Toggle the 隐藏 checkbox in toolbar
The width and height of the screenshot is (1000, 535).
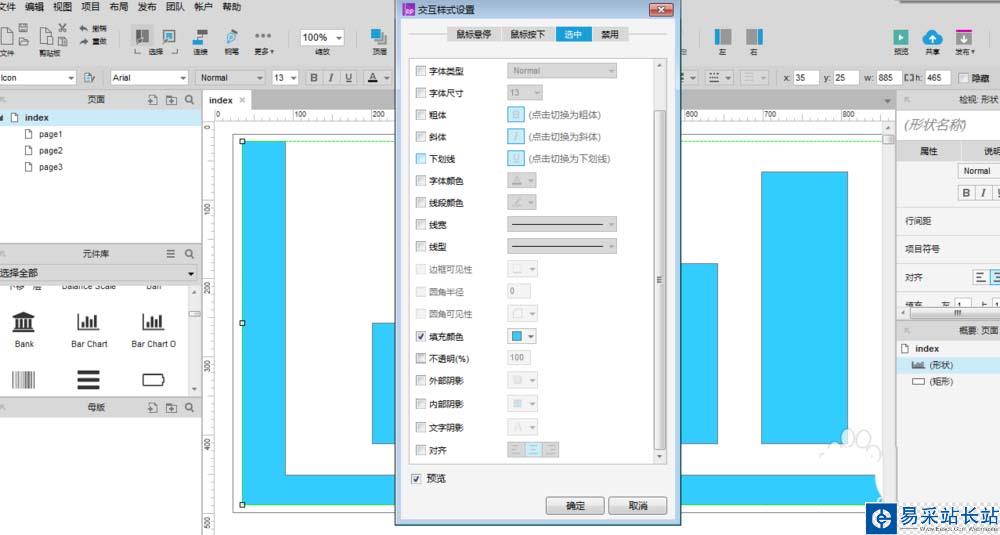[963, 78]
